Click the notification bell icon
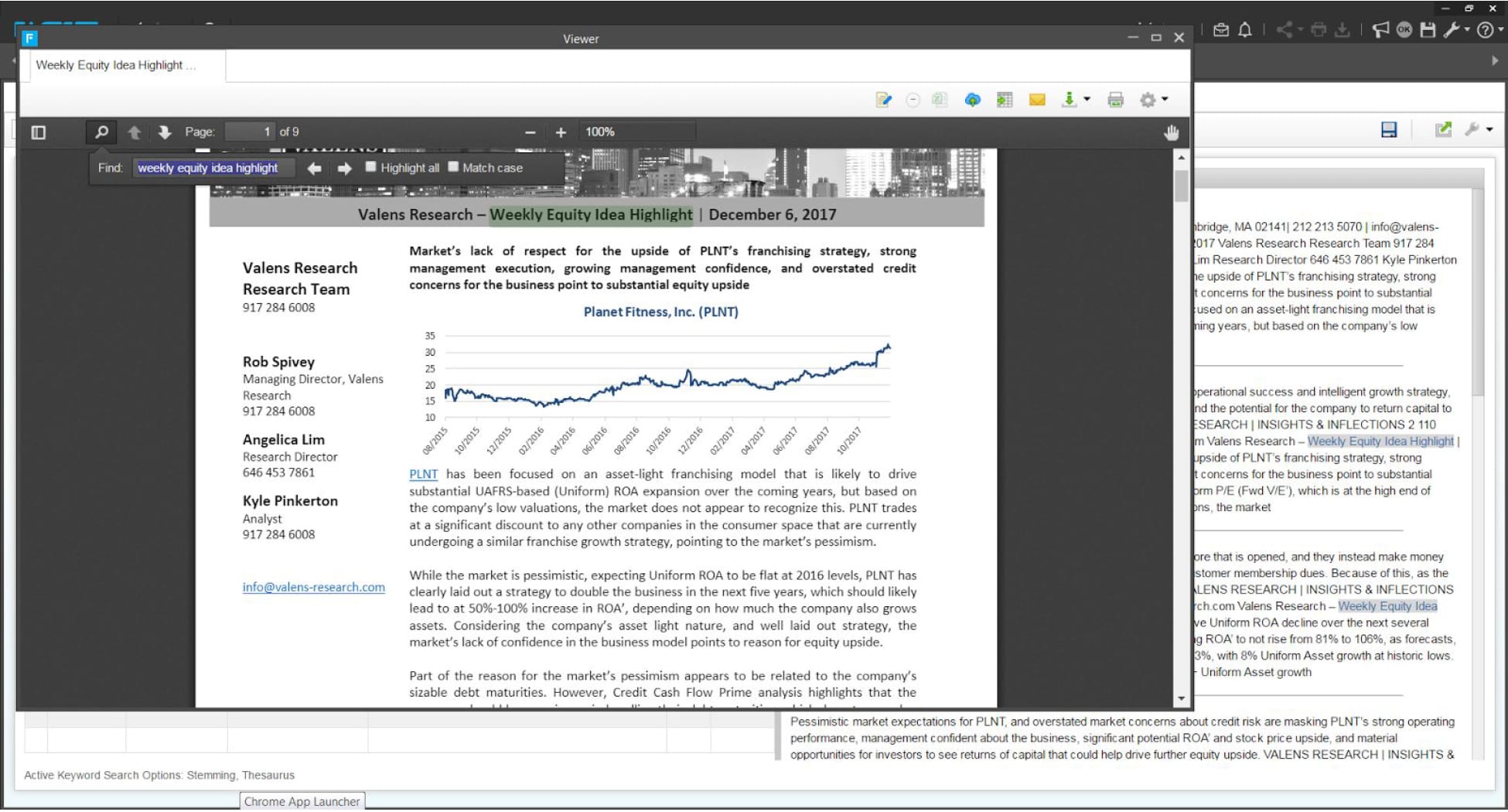 pyautogui.click(x=1245, y=30)
